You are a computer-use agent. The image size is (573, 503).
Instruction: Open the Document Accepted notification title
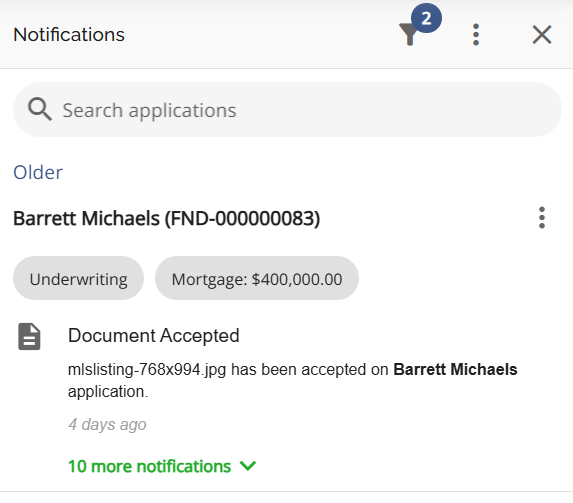154,336
